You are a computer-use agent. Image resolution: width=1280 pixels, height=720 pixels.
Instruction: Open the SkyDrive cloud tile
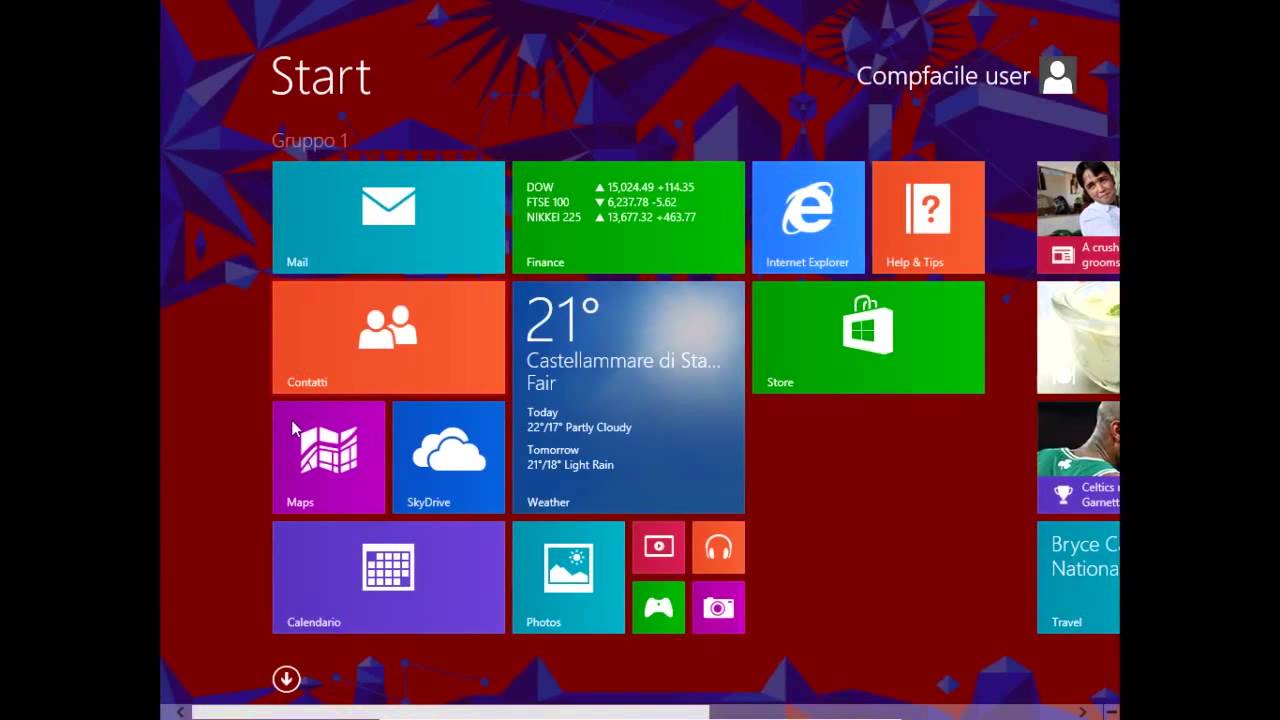coord(448,457)
